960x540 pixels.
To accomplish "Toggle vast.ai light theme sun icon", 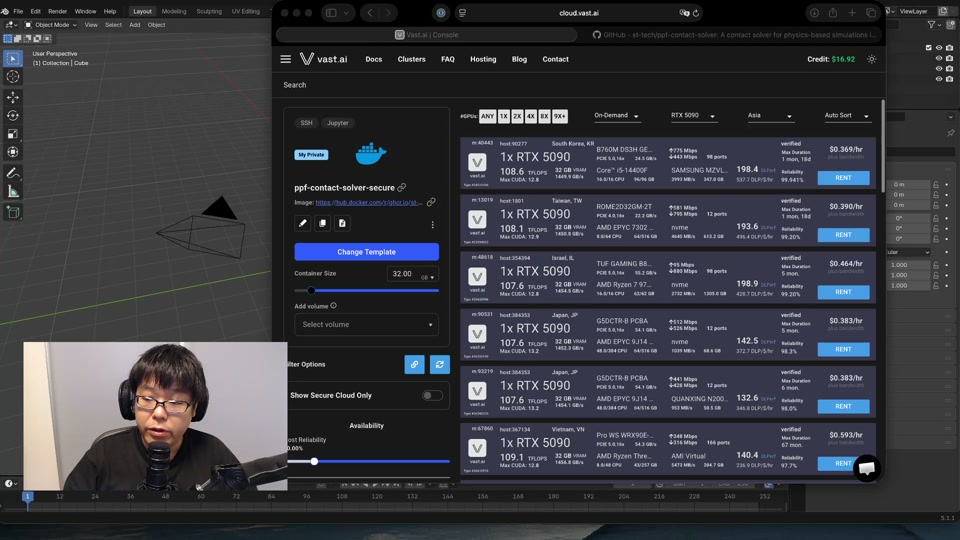I will [871, 59].
